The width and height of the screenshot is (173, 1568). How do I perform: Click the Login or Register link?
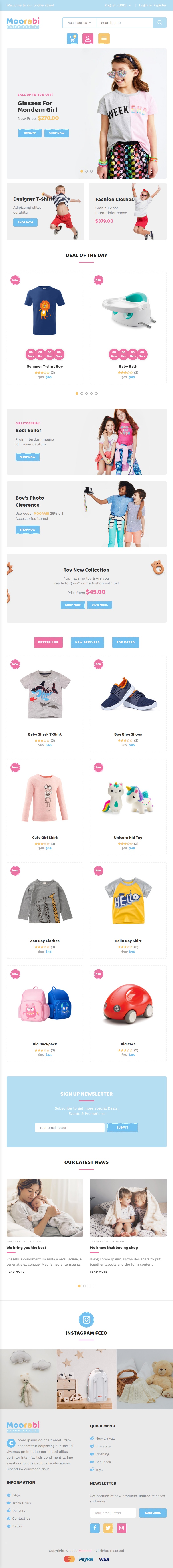tap(152, 5)
